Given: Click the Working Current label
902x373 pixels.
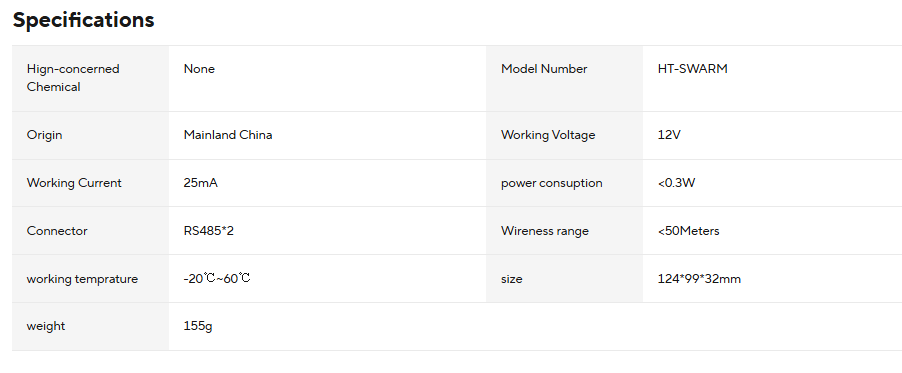Looking at the screenshot, I should click(74, 183).
